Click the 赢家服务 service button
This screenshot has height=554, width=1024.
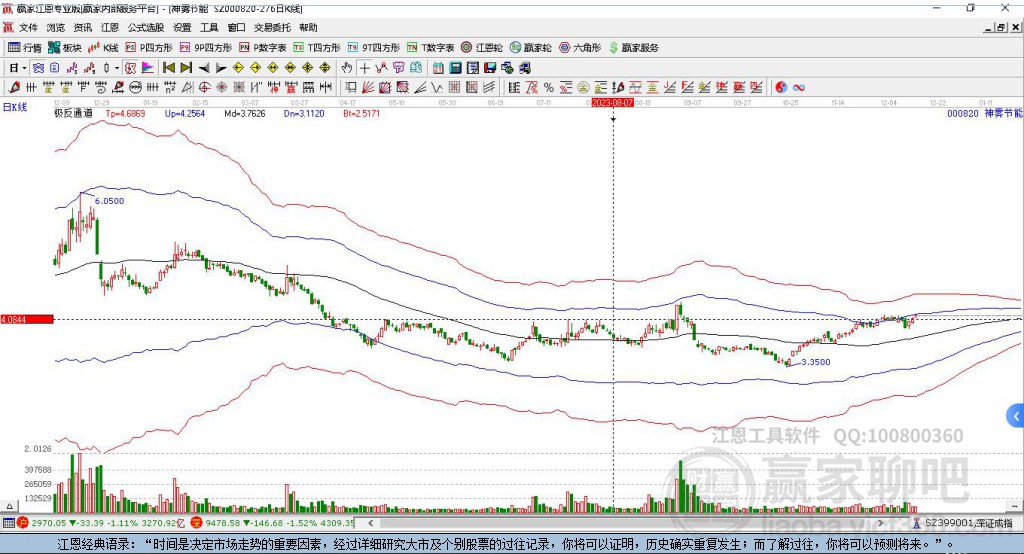[634, 48]
